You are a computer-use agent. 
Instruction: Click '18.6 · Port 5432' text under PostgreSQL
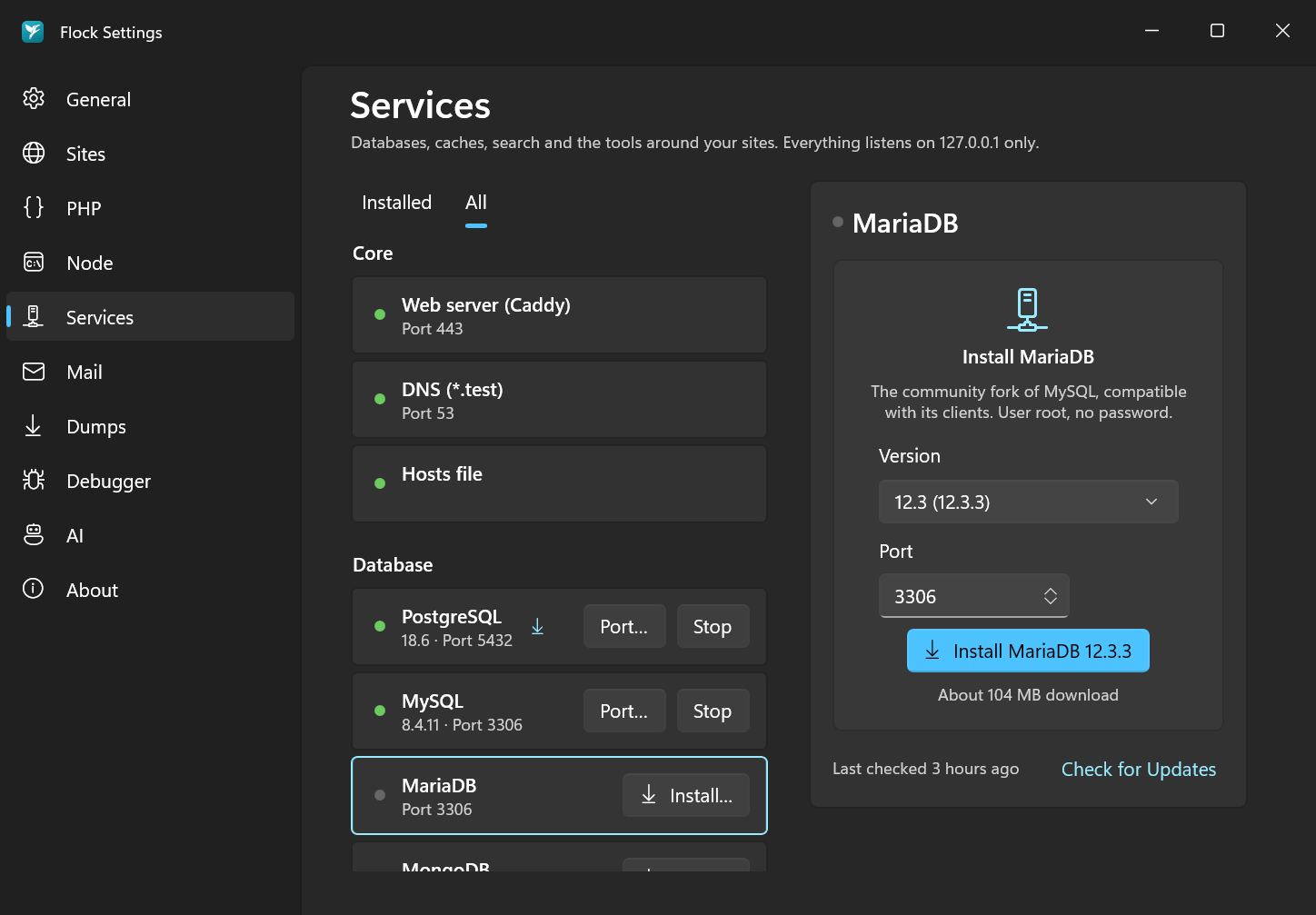coord(457,640)
